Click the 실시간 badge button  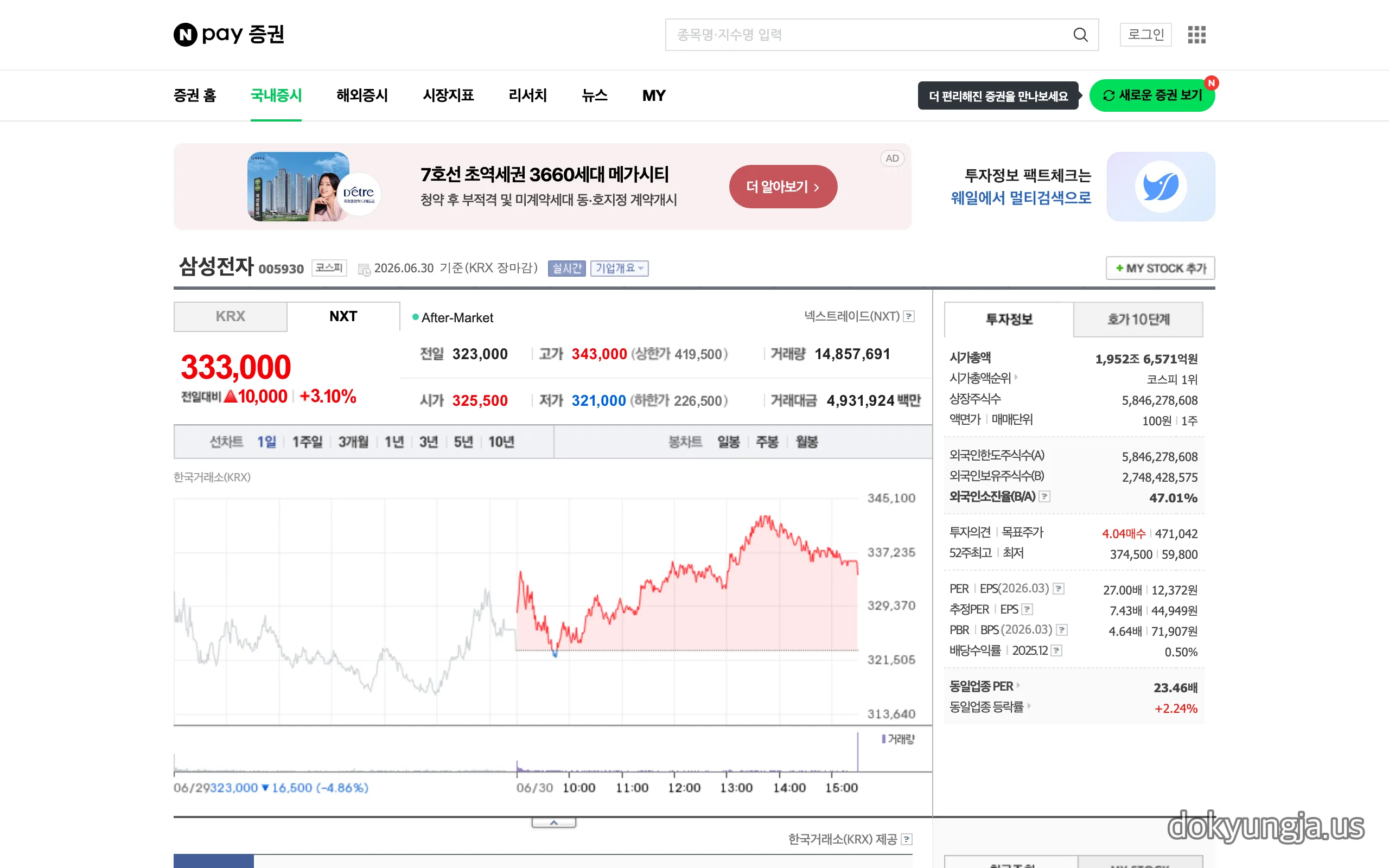tap(566, 269)
